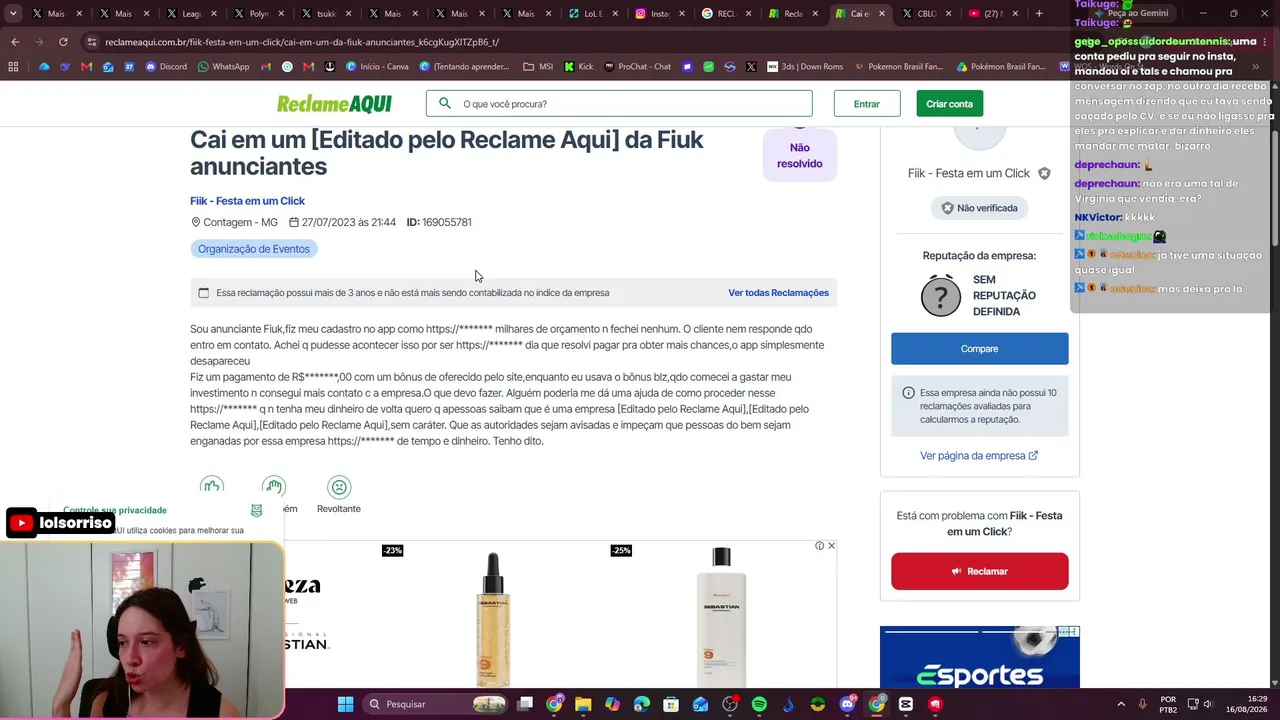Click the Criar conta button
The image size is (1280, 720).
pos(949,104)
